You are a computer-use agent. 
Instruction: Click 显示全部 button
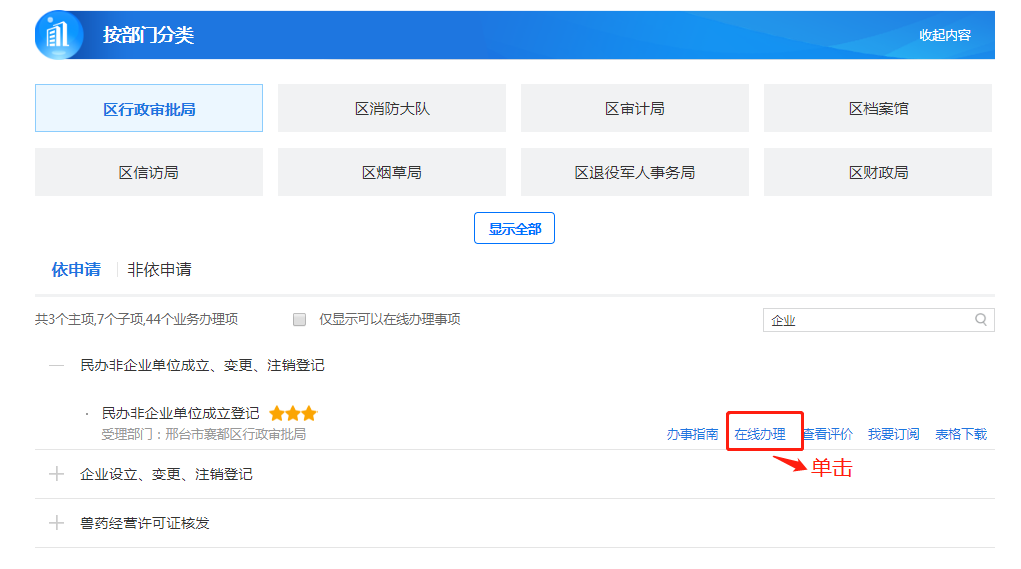pyautogui.click(x=514, y=229)
